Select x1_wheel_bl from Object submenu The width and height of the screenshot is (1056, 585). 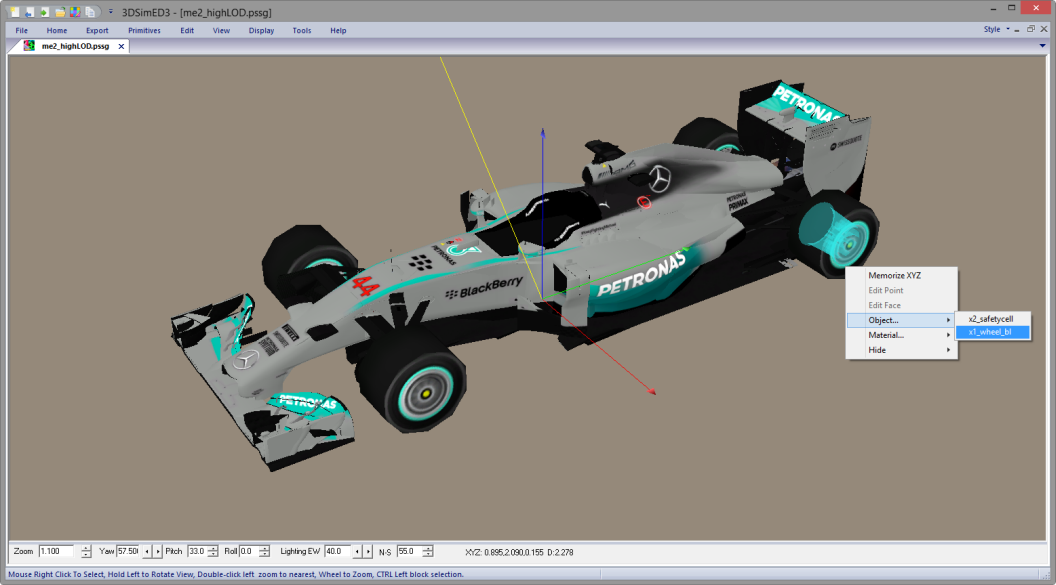point(993,332)
